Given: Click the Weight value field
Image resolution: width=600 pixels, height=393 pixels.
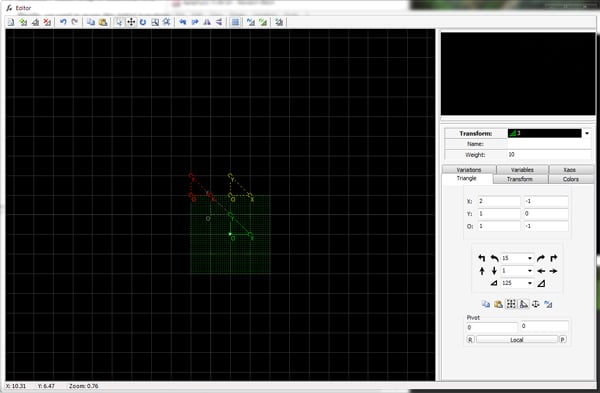Looking at the screenshot, I should (549, 155).
